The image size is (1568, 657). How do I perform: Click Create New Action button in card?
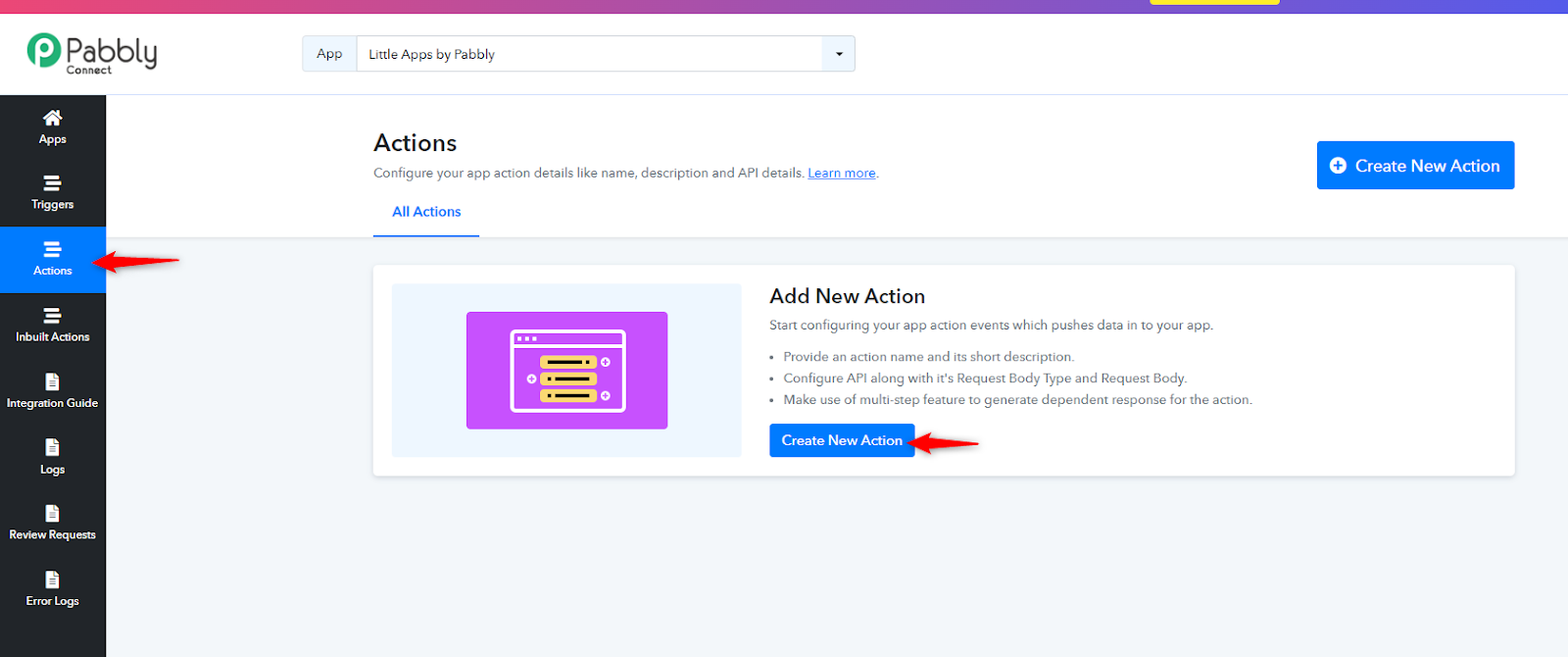click(x=842, y=440)
